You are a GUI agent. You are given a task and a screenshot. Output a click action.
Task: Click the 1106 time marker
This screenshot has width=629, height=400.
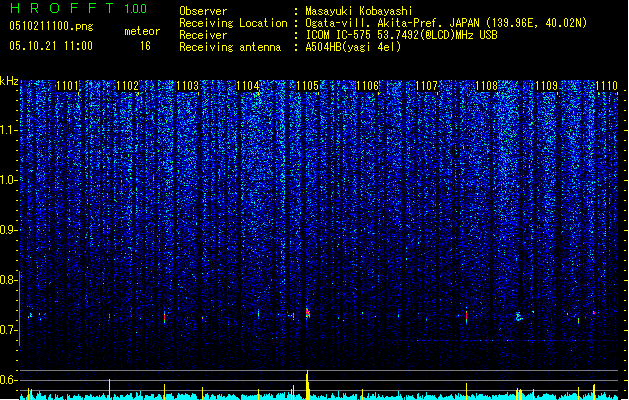click(367, 86)
